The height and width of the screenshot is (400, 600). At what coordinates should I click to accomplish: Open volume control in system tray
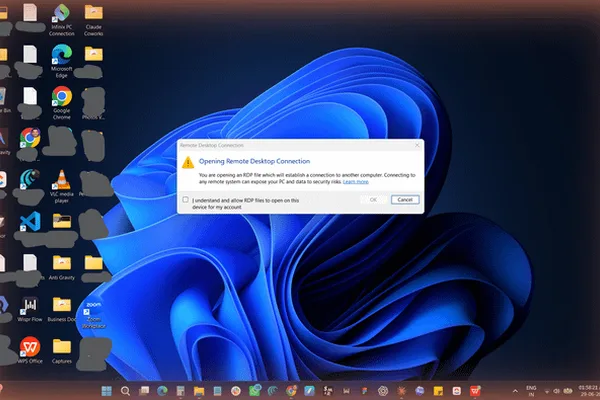point(557,391)
